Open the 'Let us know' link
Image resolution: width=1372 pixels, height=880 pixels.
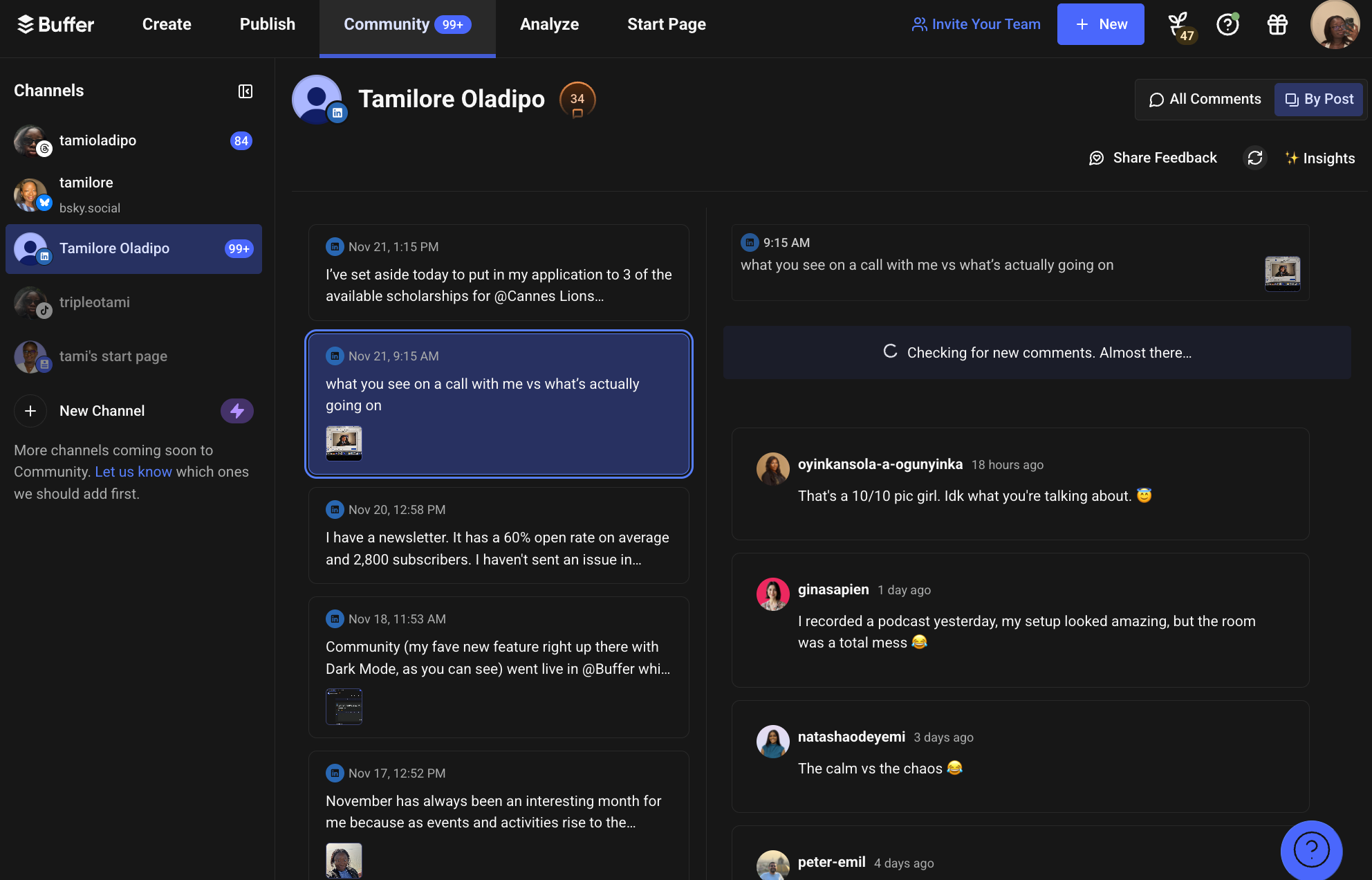click(134, 471)
